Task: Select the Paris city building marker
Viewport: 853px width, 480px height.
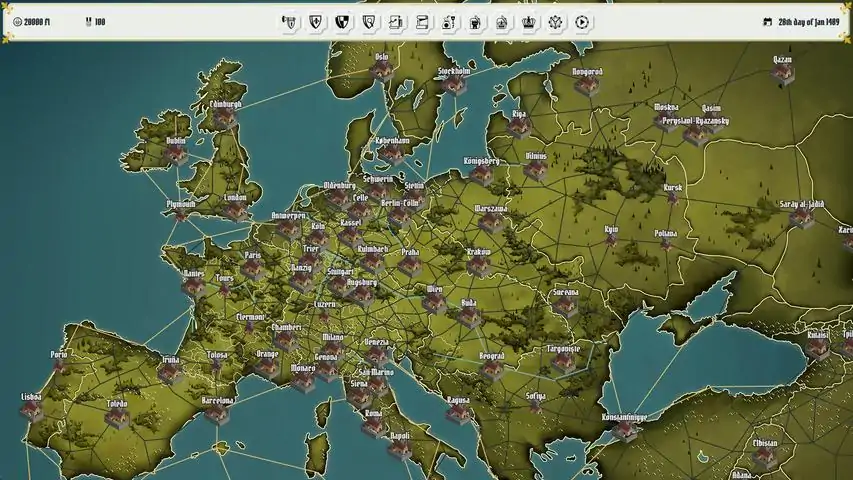Action: (253, 269)
